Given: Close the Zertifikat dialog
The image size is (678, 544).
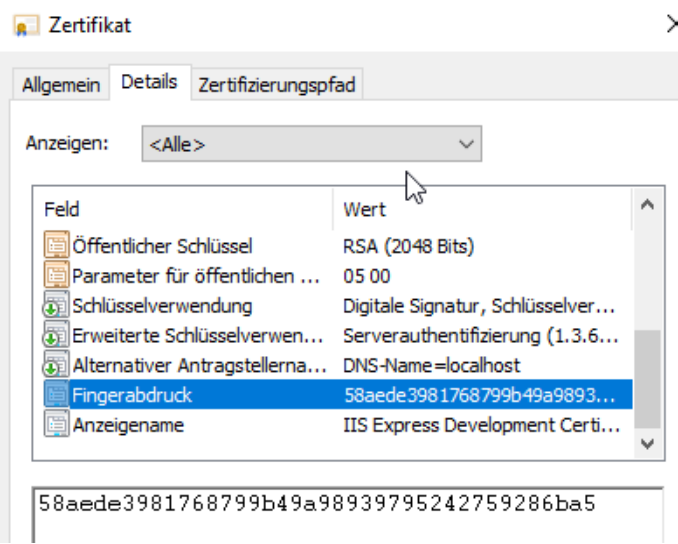Looking at the screenshot, I should 671,24.
